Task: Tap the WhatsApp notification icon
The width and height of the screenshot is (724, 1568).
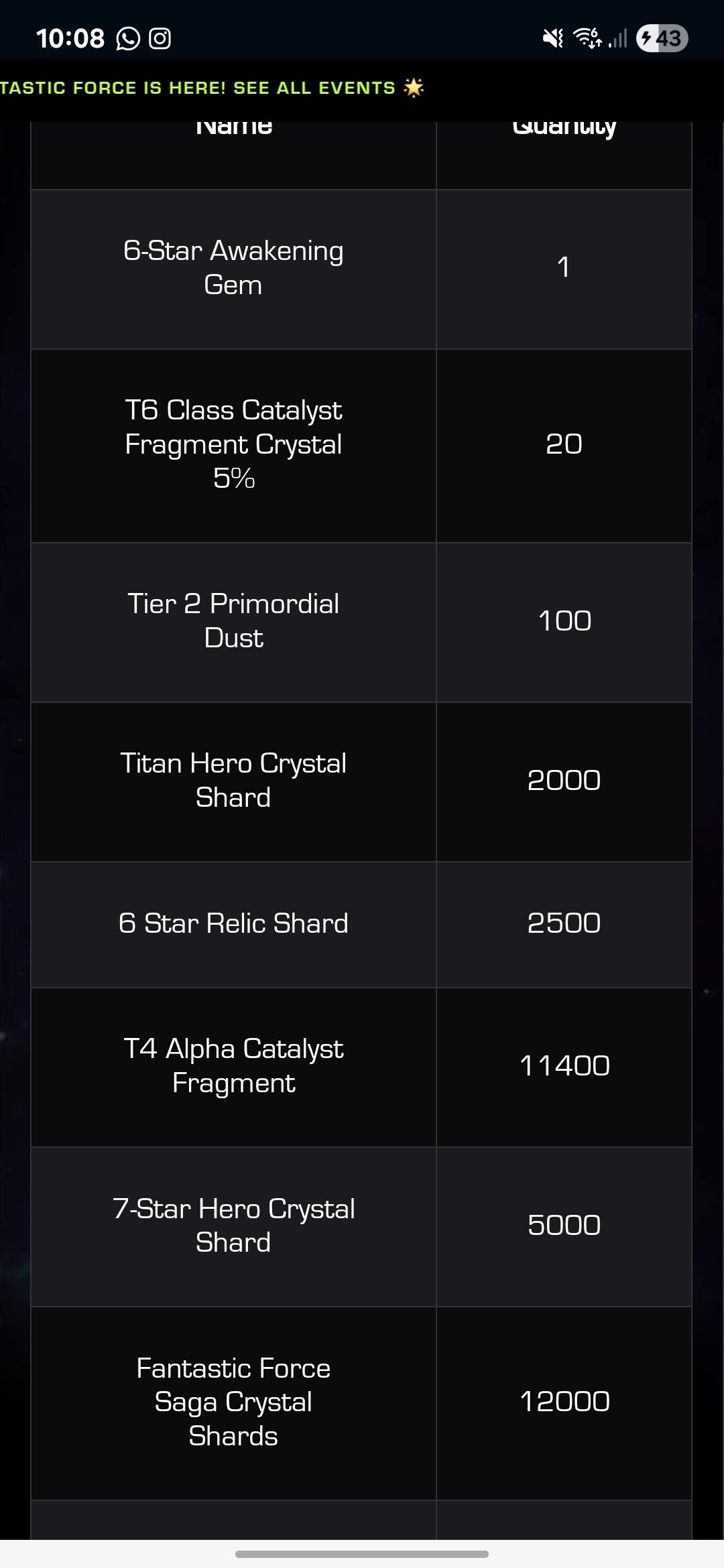Action: pos(128,39)
